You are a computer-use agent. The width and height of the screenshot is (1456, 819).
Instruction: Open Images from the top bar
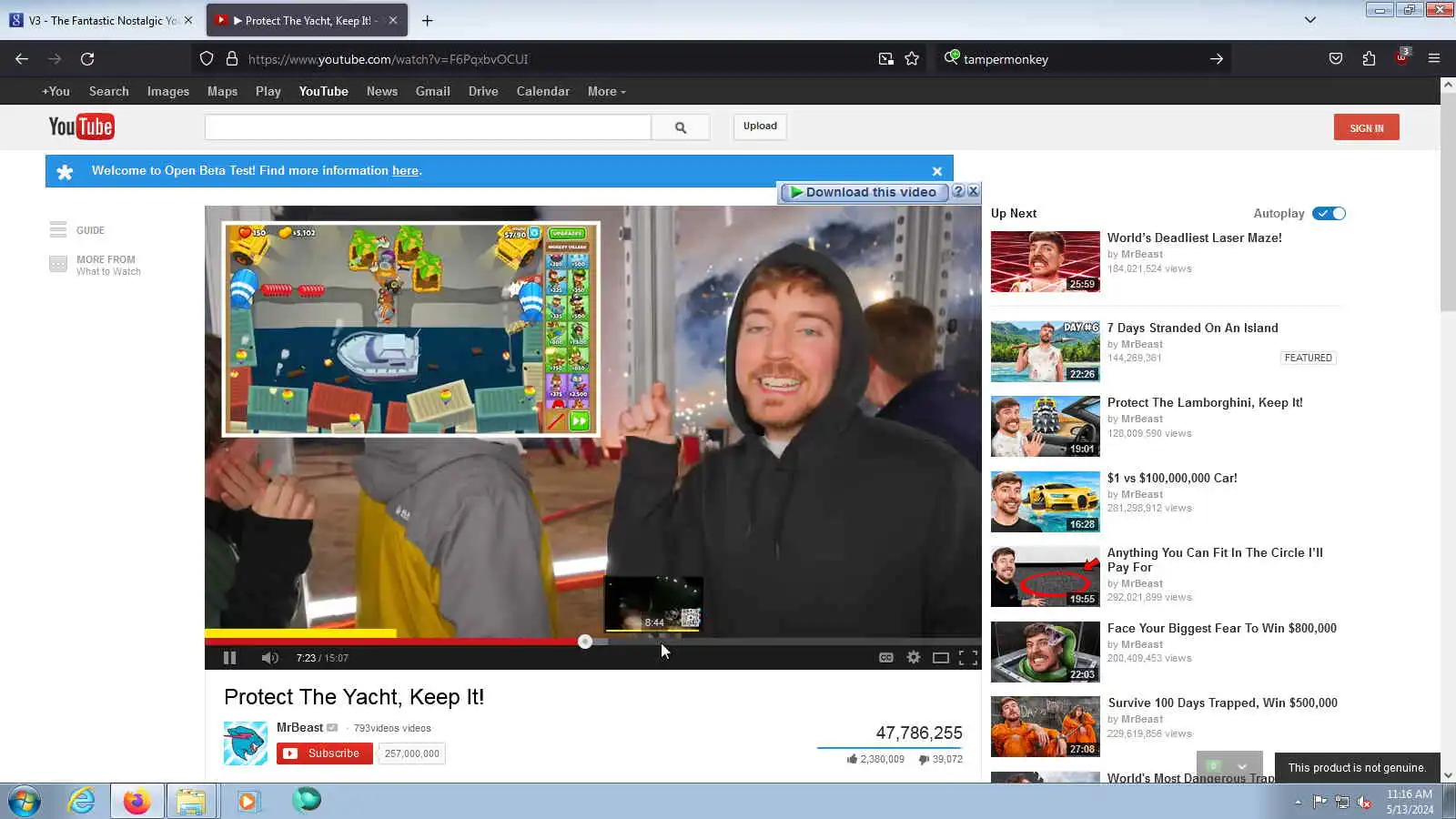click(168, 91)
